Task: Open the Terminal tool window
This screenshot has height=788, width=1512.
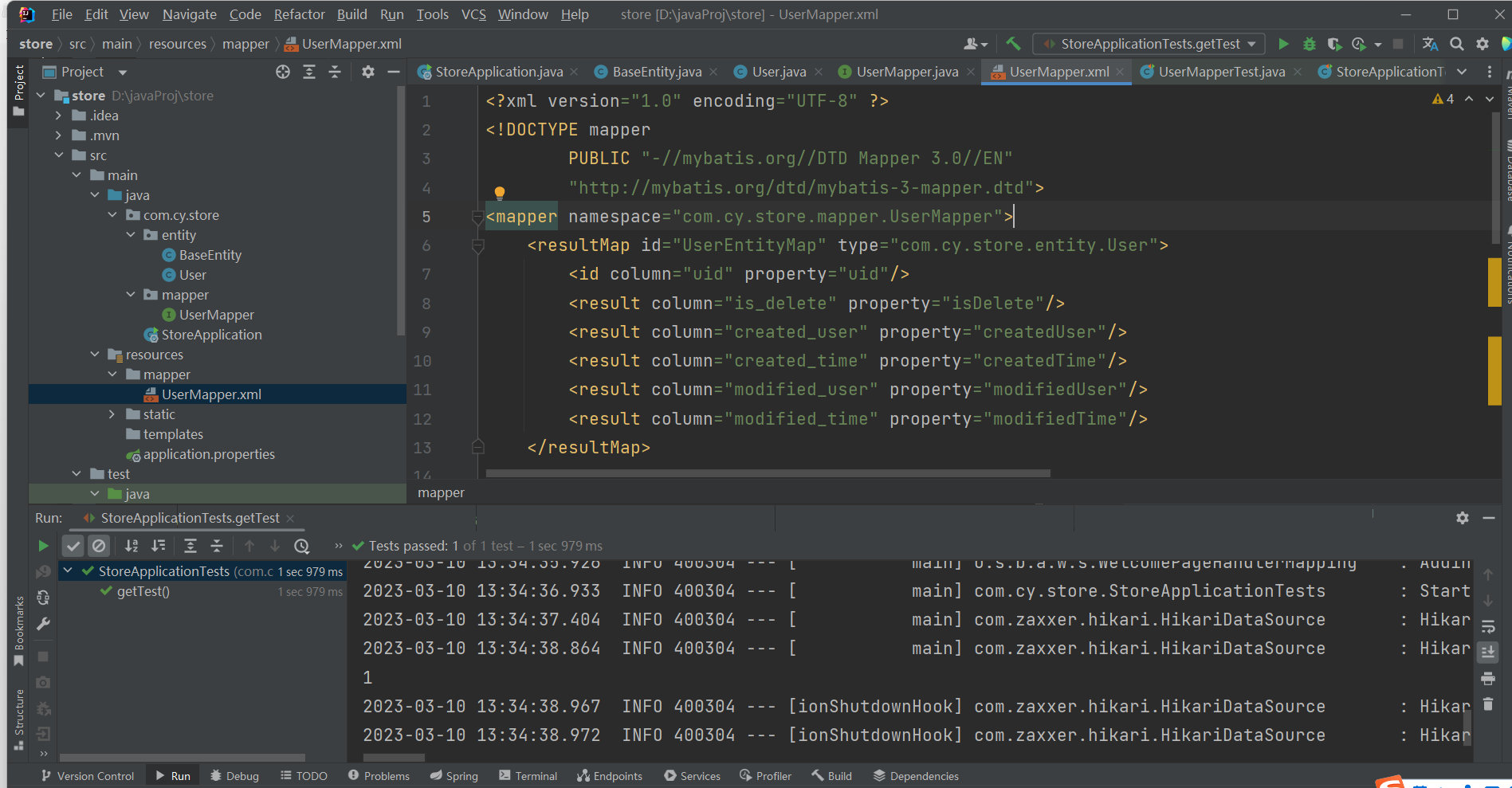Action: click(528, 776)
